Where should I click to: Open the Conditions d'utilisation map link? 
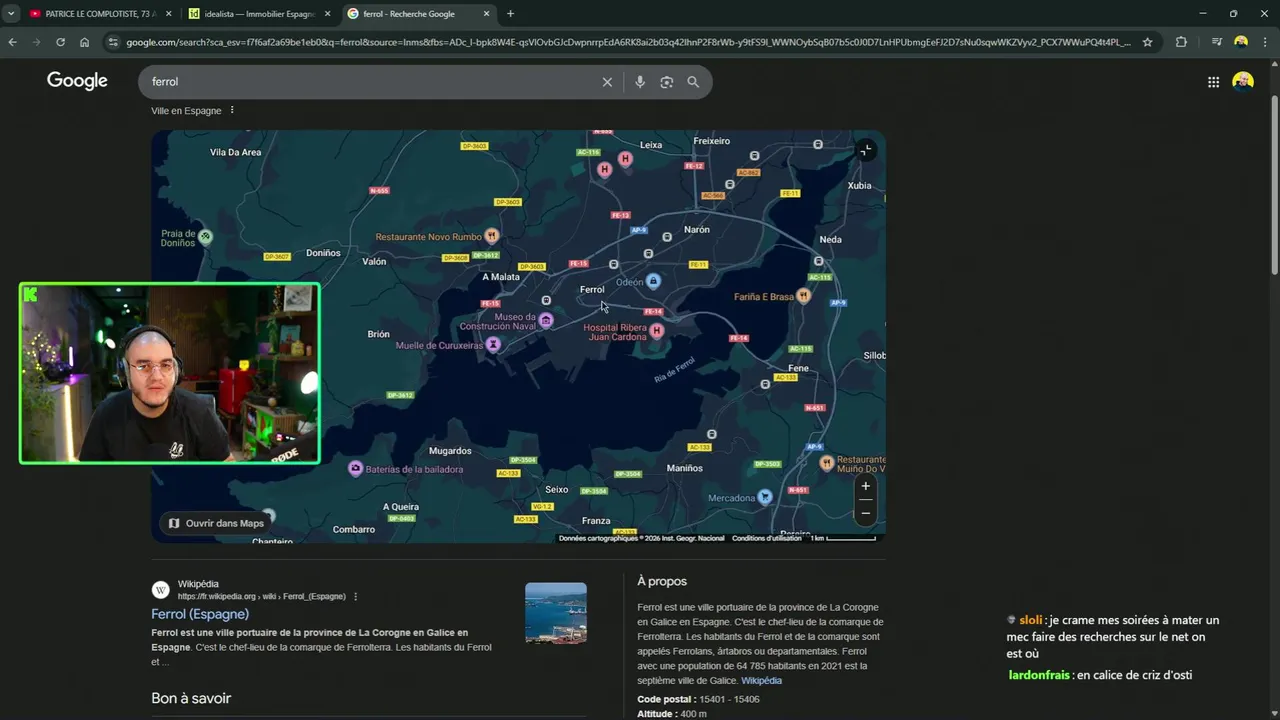coord(766,538)
